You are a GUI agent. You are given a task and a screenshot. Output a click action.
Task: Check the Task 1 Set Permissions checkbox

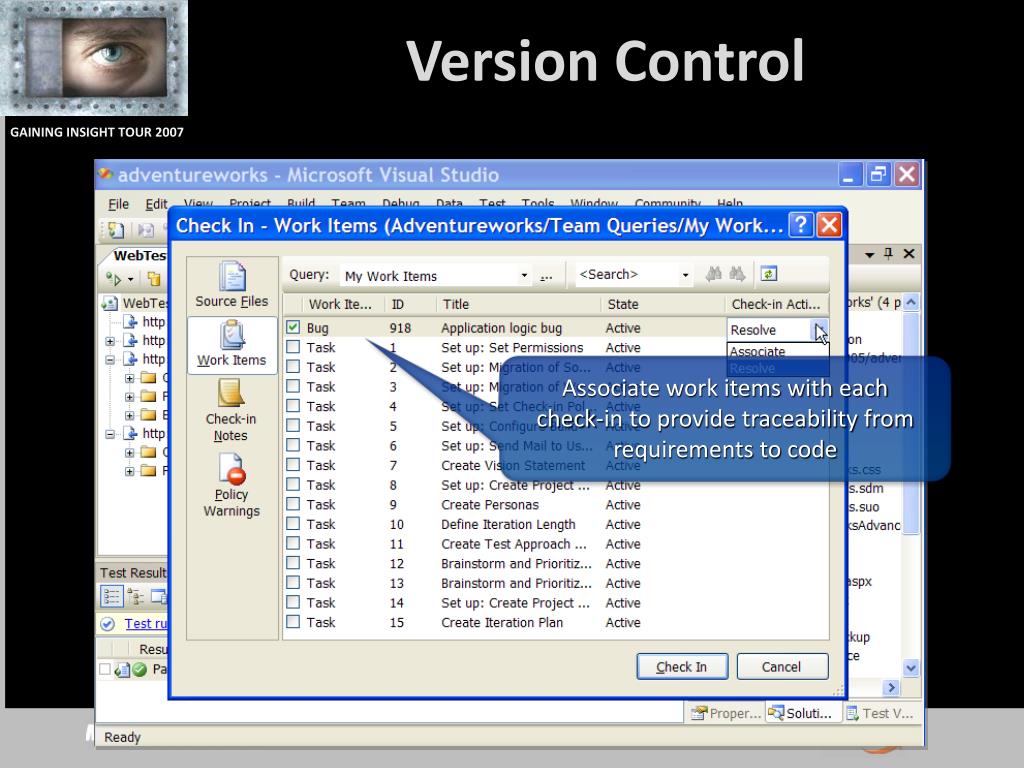pos(293,347)
